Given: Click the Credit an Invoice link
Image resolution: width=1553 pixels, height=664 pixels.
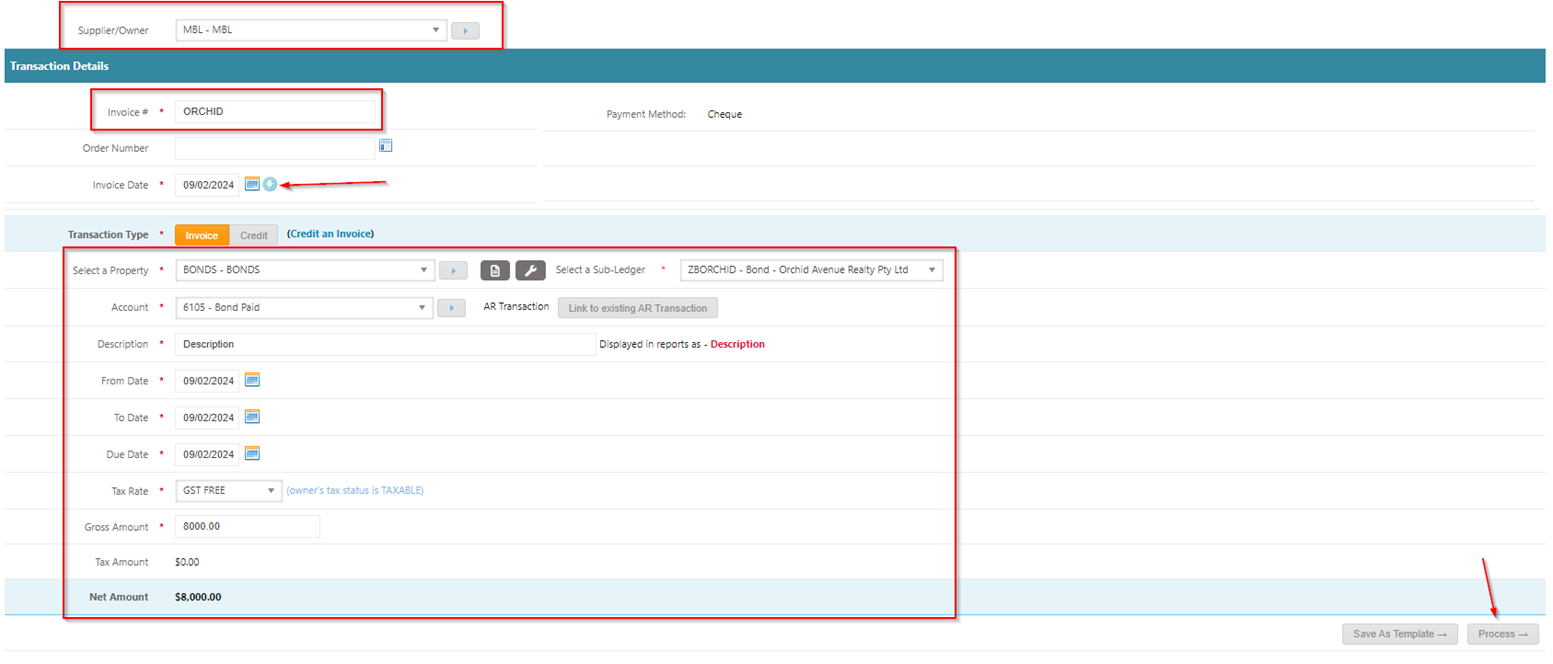Looking at the screenshot, I should coord(330,234).
